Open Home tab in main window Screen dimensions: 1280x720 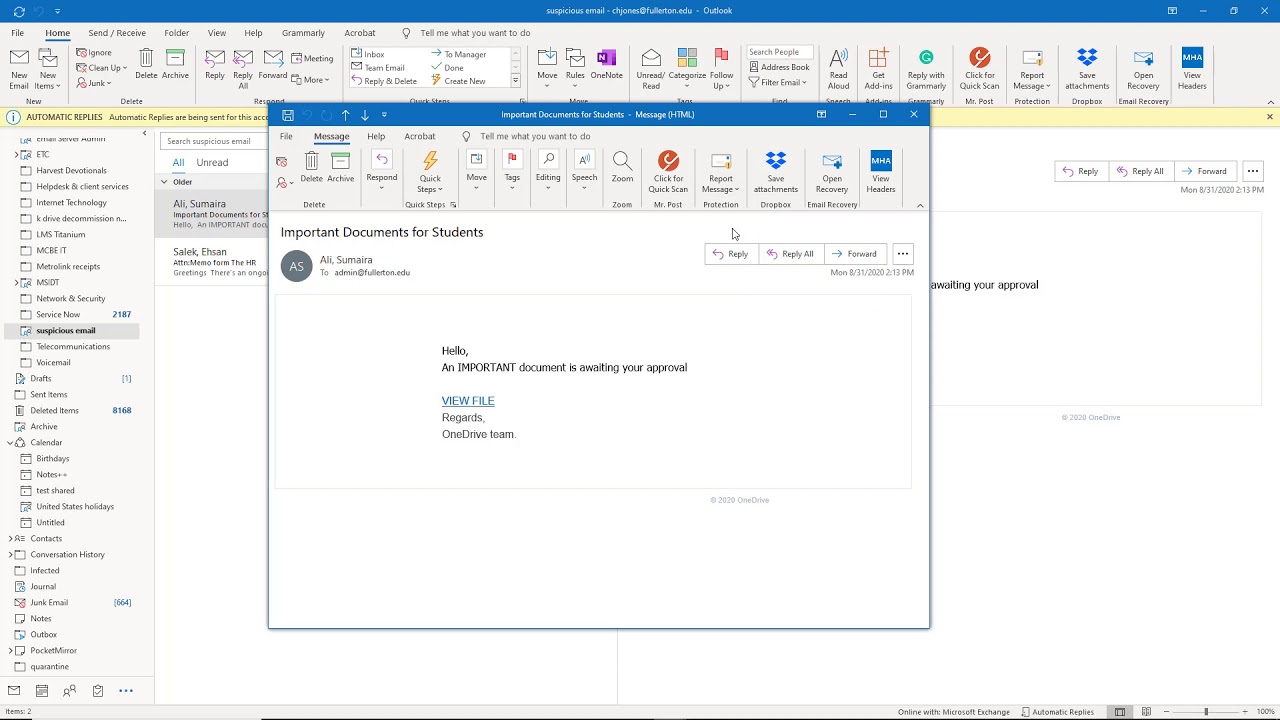tap(58, 33)
